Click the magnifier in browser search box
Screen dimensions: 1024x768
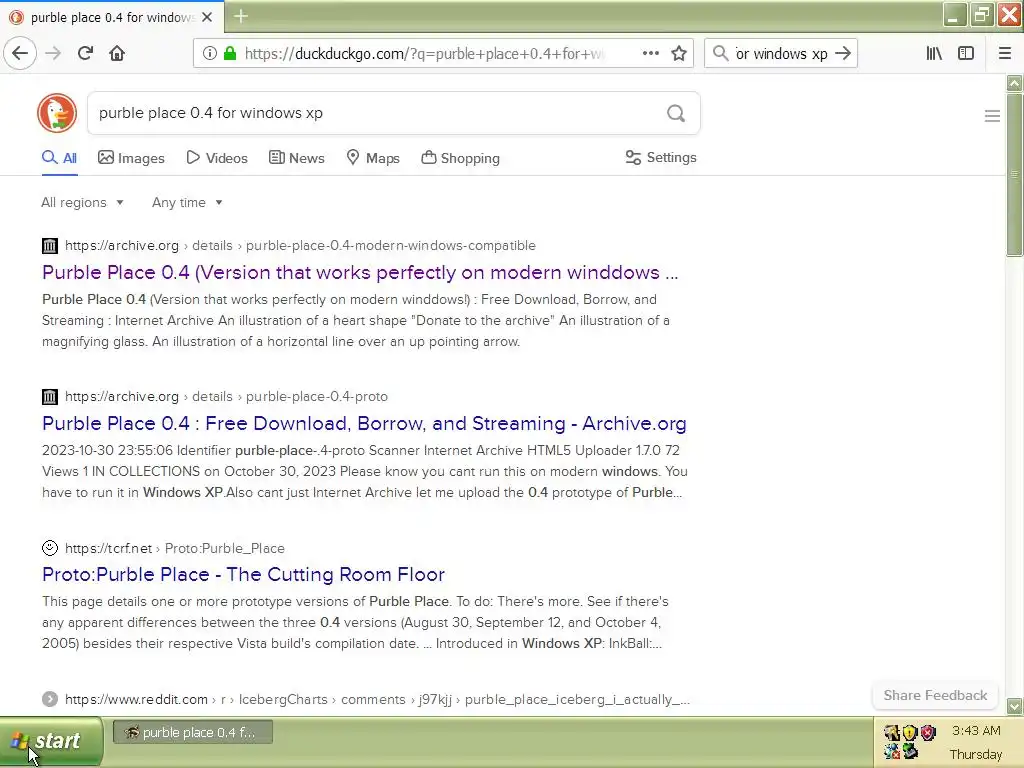coord(720,53)
